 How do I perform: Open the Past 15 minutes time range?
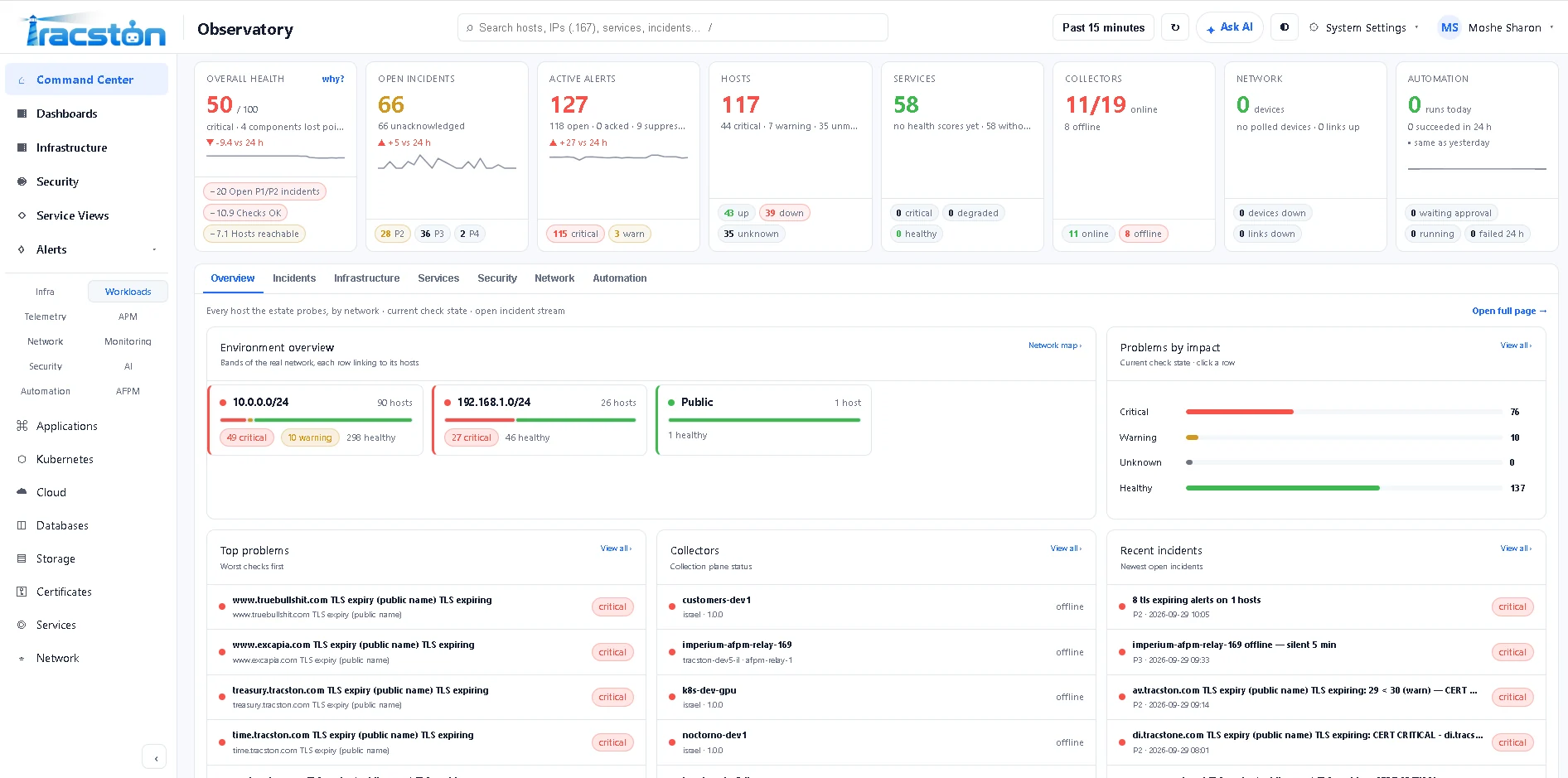click(x=1103, y=27)
